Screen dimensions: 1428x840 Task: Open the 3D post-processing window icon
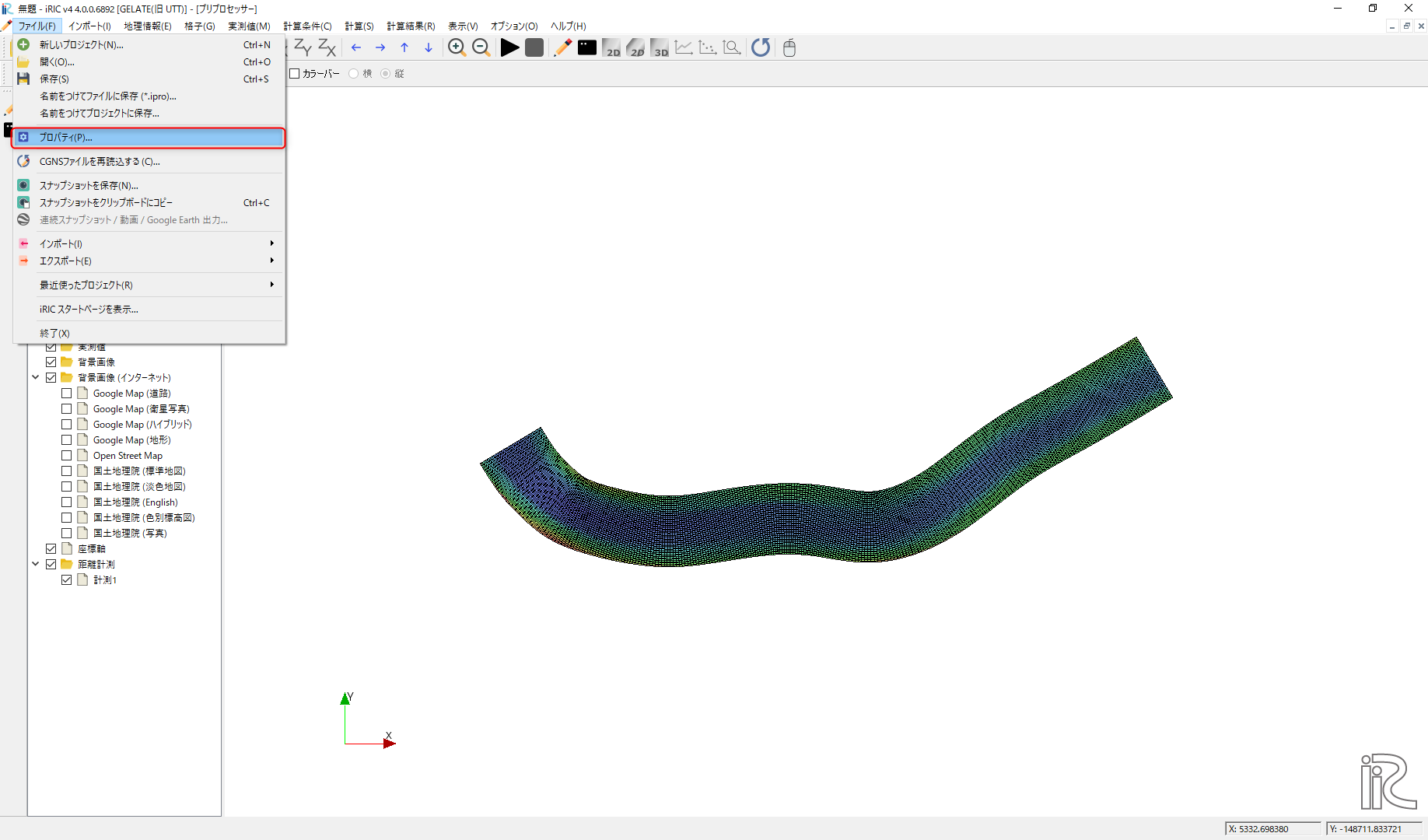click(x=660, y=47)
